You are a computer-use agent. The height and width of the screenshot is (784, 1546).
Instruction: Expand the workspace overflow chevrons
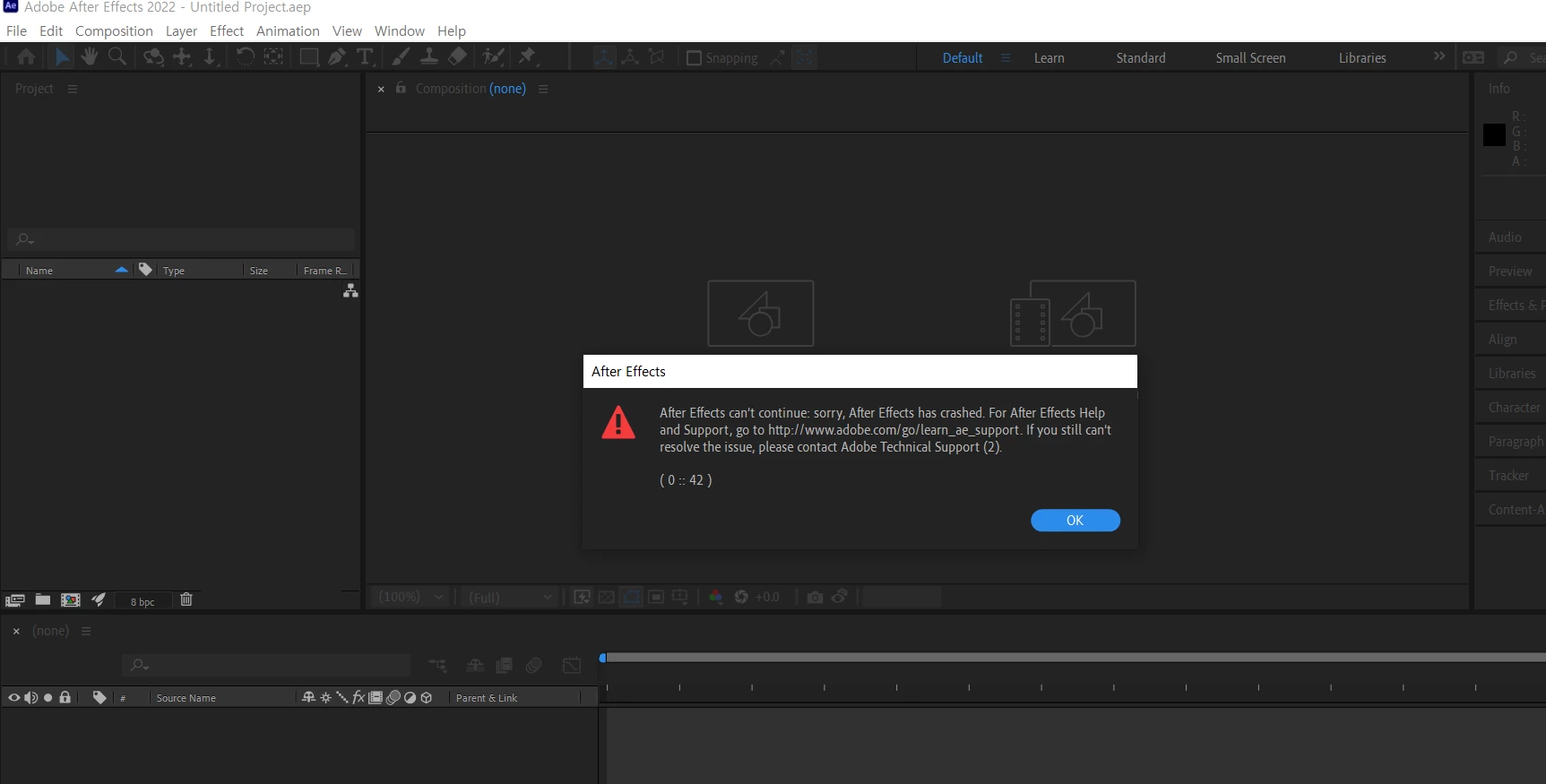click(1439, 56)
